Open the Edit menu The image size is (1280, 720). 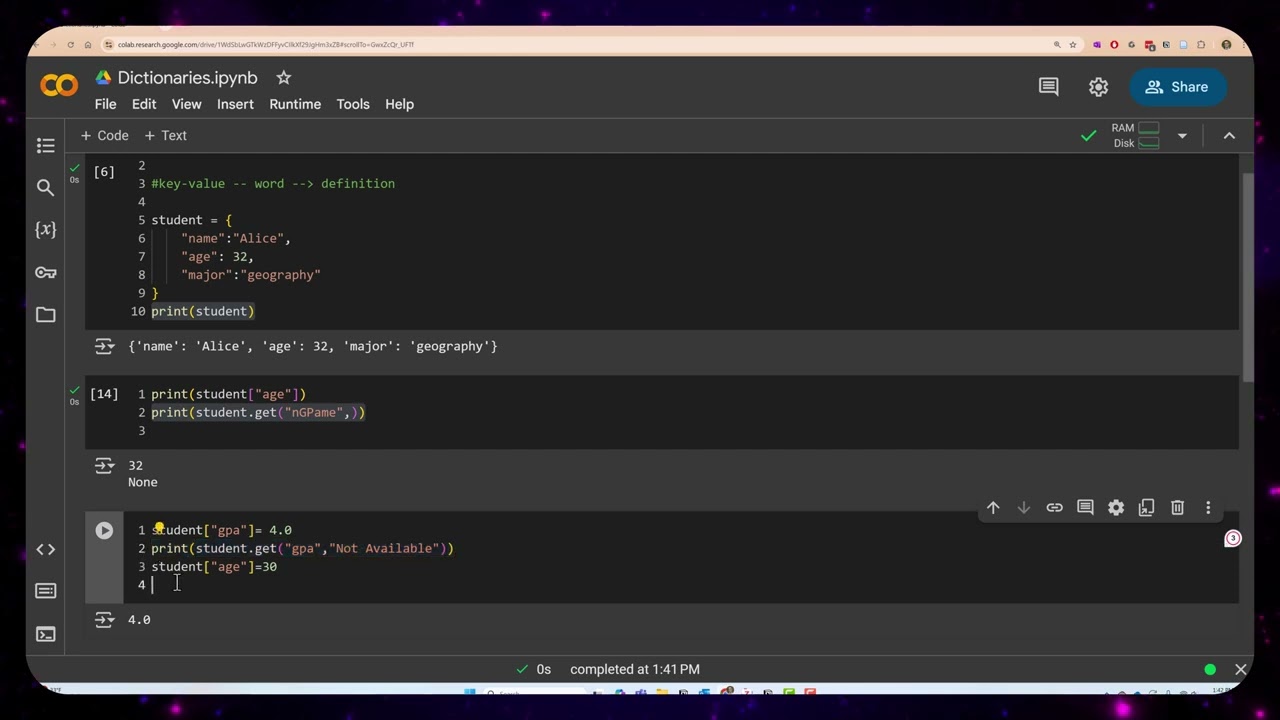coord(144,104)
